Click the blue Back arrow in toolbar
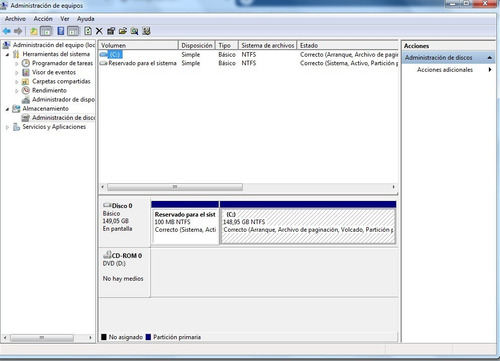This screenshot has height=361, width=500. point(6,31)
